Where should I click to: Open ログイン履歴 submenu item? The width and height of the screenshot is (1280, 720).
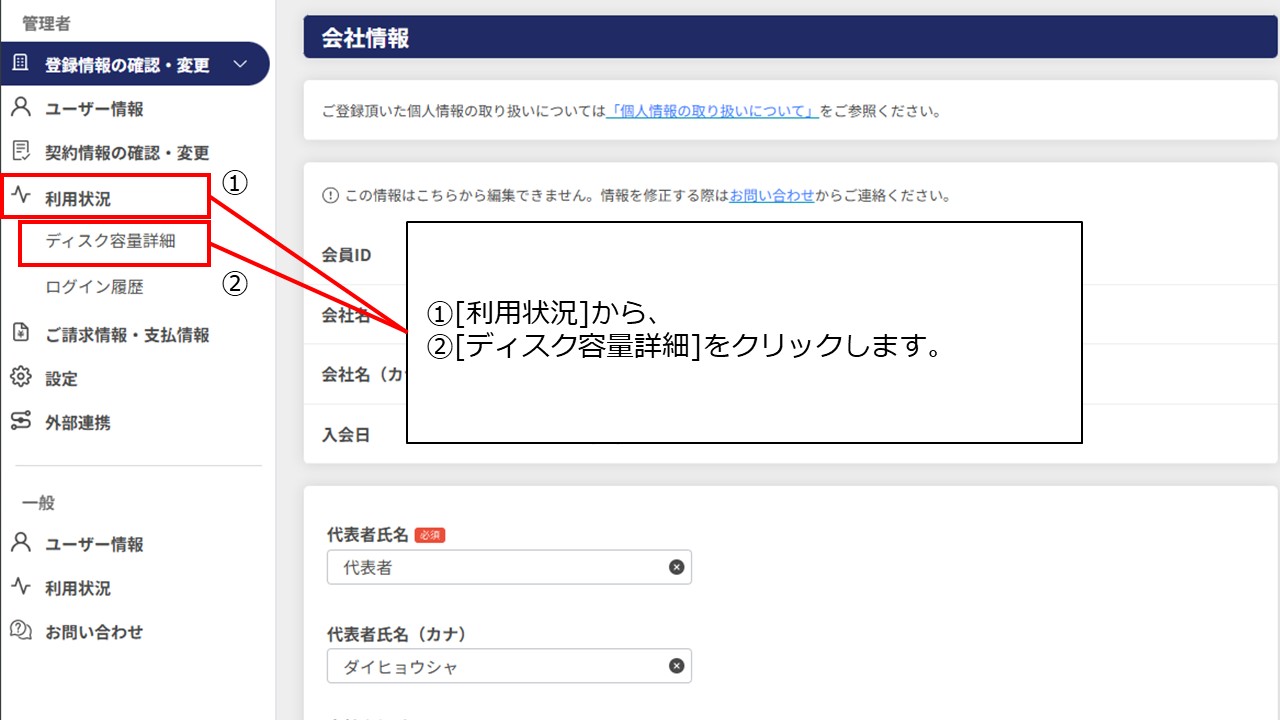click(94, 287)
